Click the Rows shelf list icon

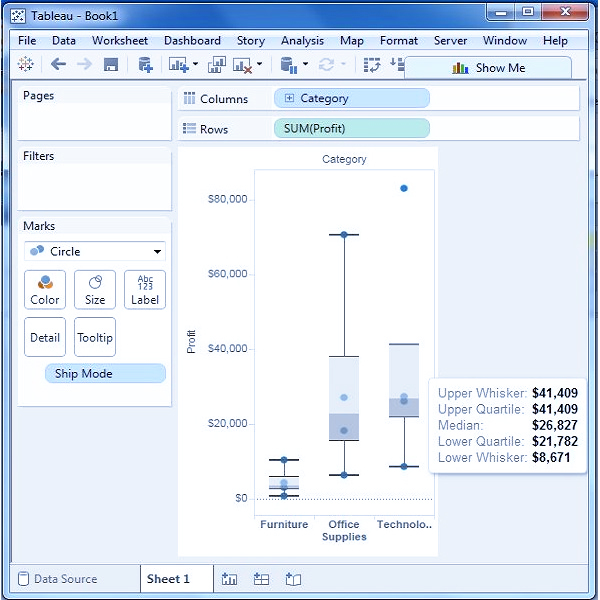(x=189, y=128)
